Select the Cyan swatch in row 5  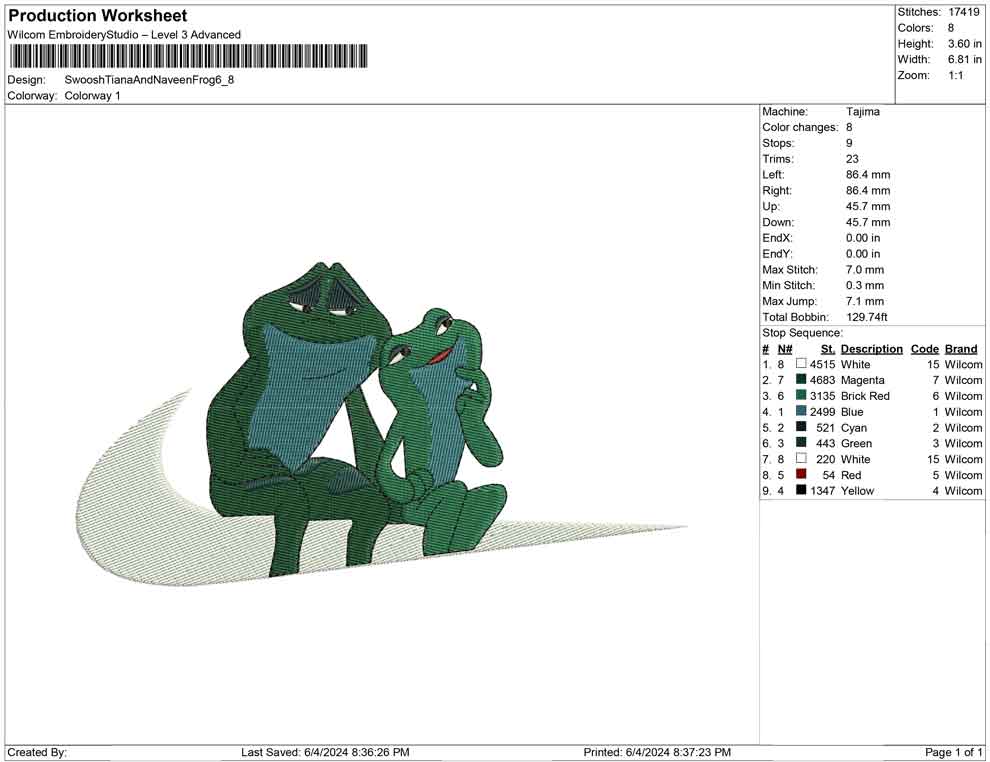point(801,427)
